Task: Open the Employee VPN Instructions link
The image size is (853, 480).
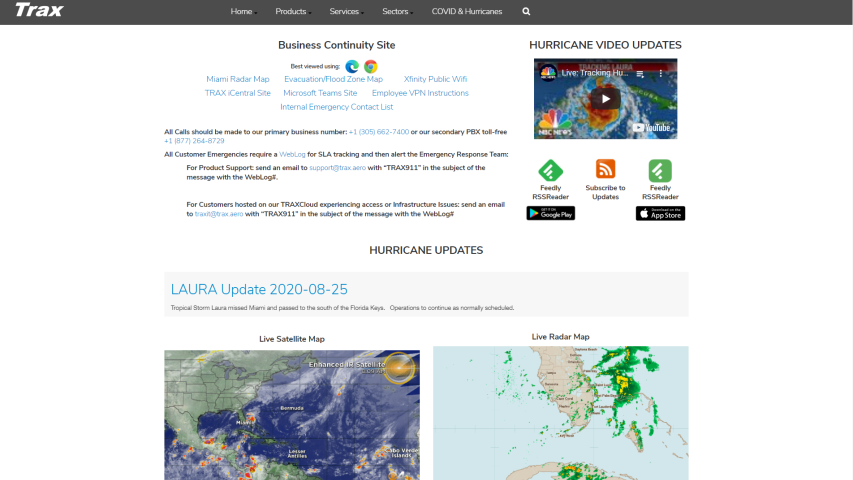Action: coord(420,93)
